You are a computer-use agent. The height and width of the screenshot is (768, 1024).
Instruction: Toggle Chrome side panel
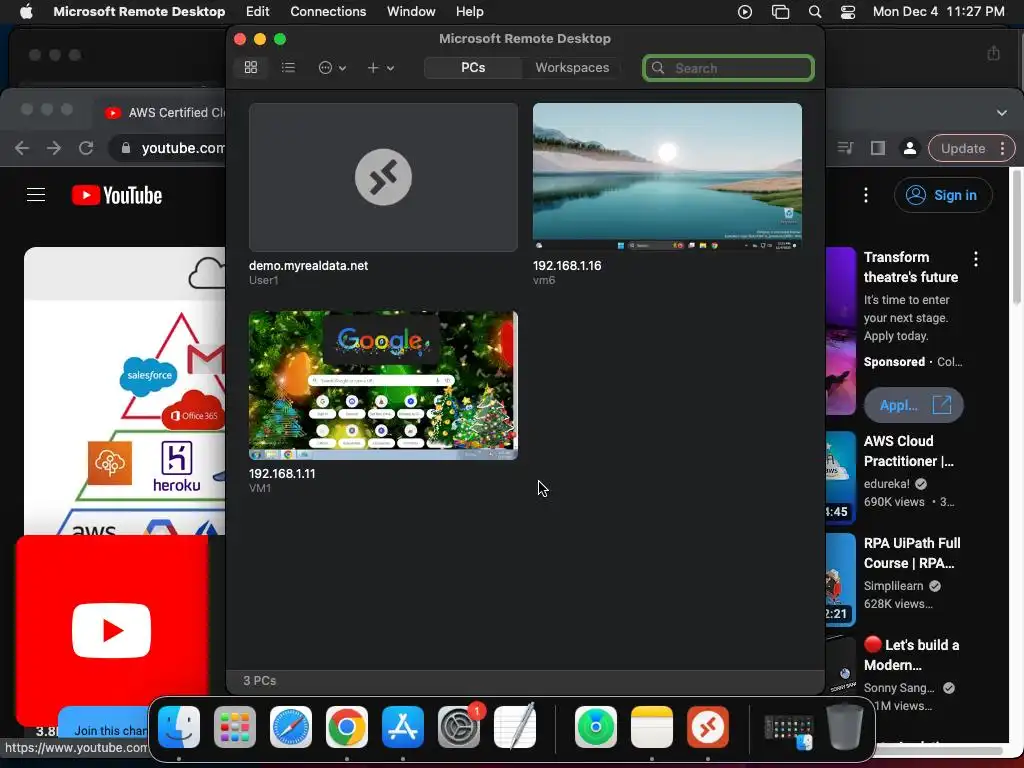click(x=878, y=148)
